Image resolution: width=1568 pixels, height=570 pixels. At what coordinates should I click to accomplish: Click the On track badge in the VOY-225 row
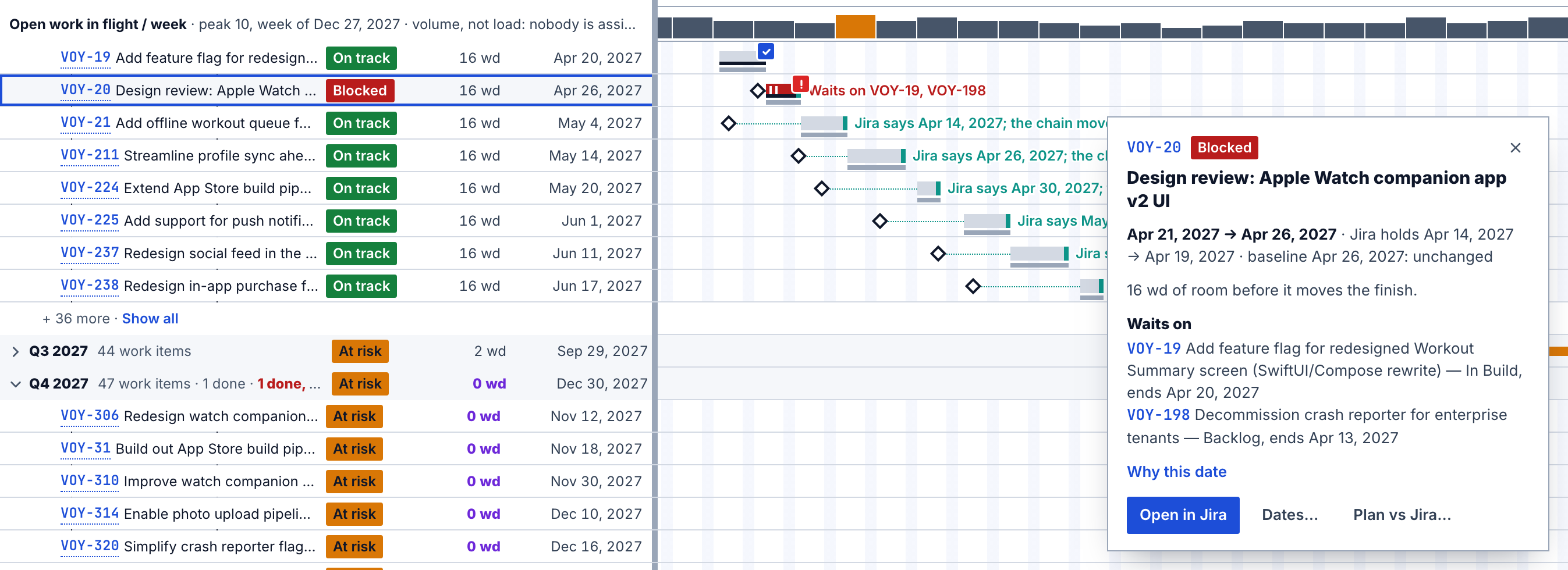click(x=361, y=221)
